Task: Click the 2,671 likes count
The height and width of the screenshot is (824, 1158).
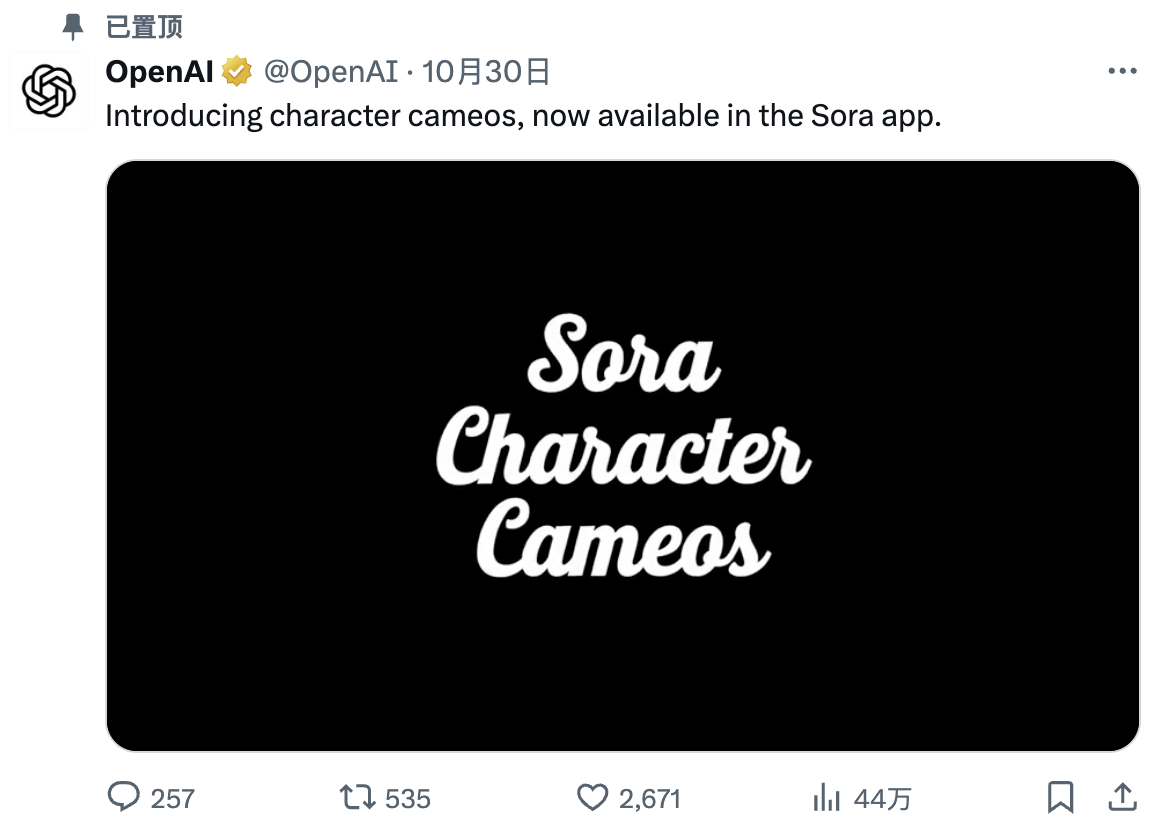Action: tap(650, 798)
